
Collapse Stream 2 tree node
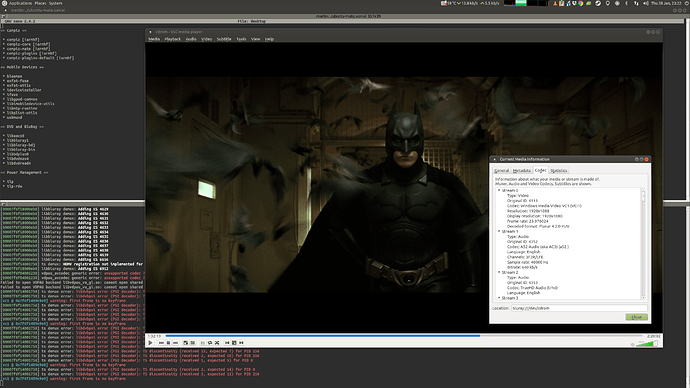click(x=499, y=272)
